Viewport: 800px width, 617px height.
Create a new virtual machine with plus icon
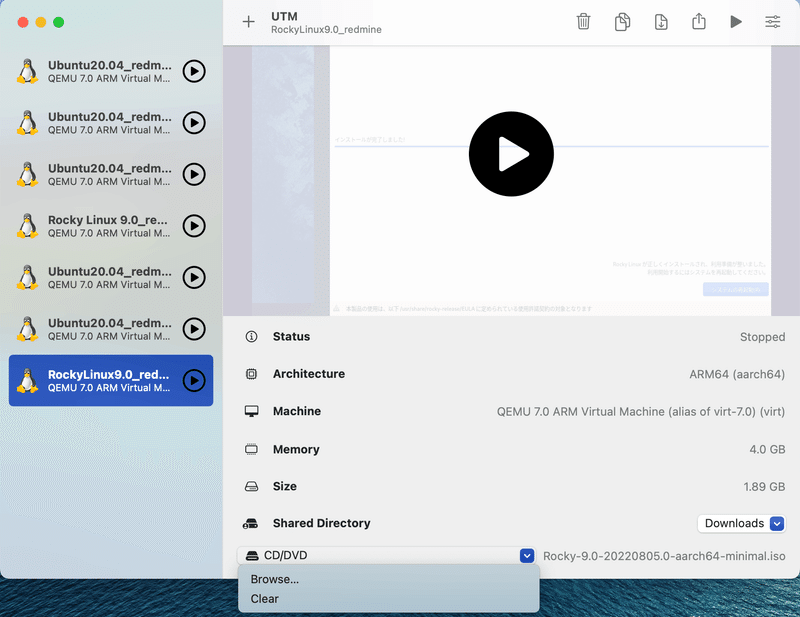pos(248,22)
